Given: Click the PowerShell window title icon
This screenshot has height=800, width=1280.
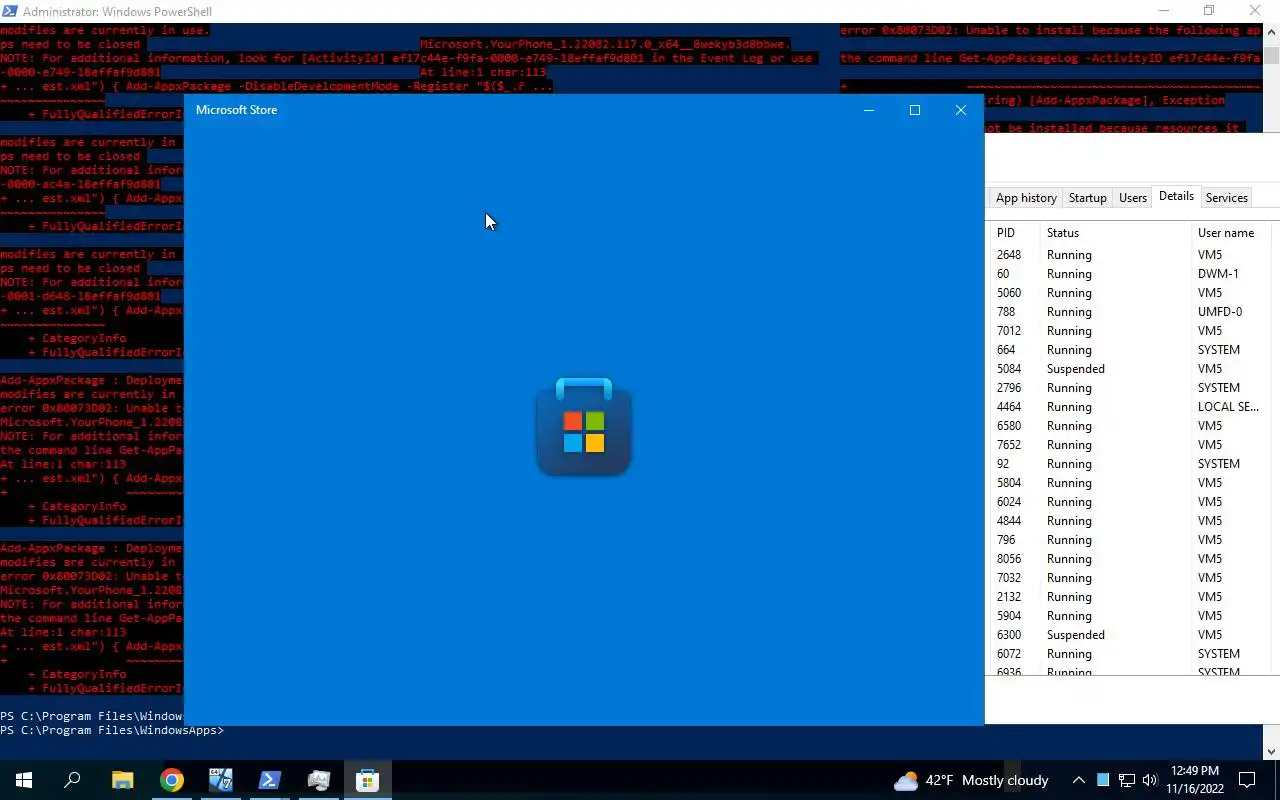Looking at the screenshot, I should click(x=10, y=11).
